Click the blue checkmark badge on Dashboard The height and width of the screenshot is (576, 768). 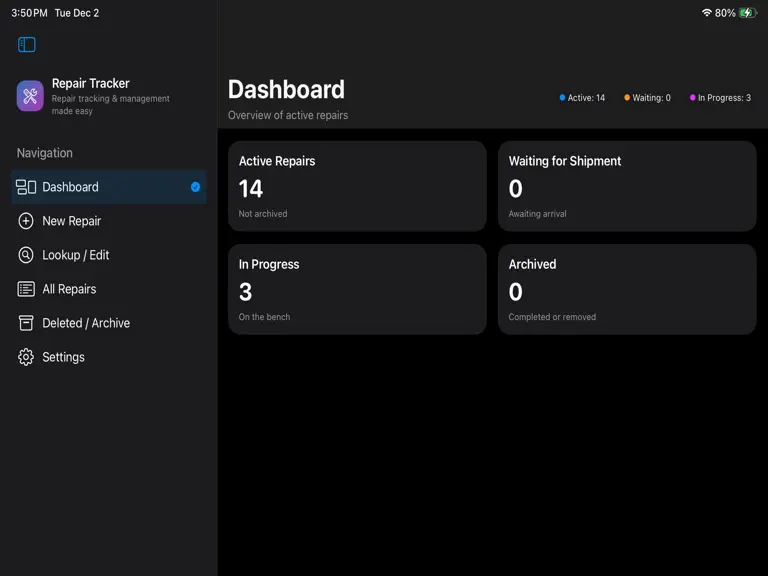[195, 187]
